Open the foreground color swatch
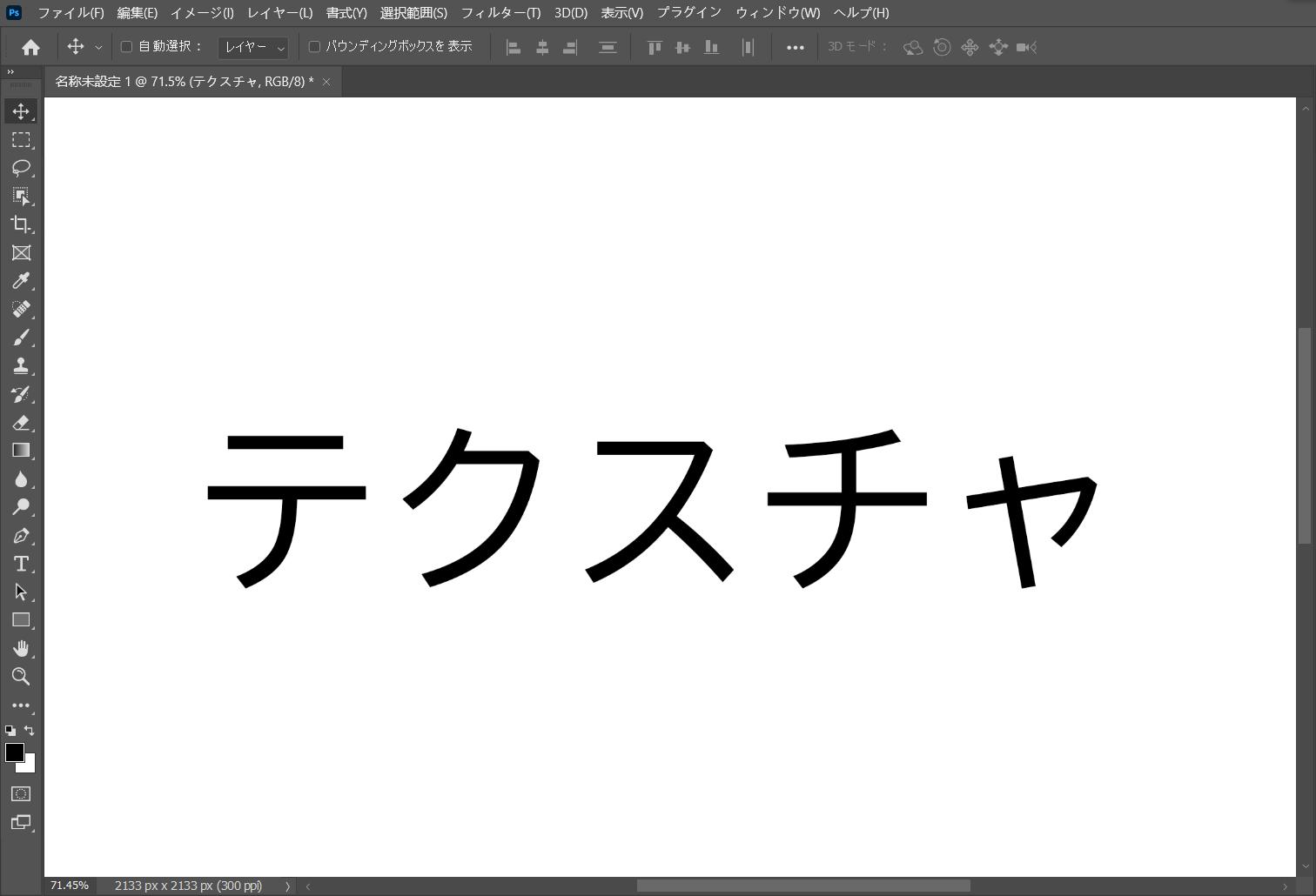The width and height of the screenshot is (1316, 896). [x=14, y=753]
